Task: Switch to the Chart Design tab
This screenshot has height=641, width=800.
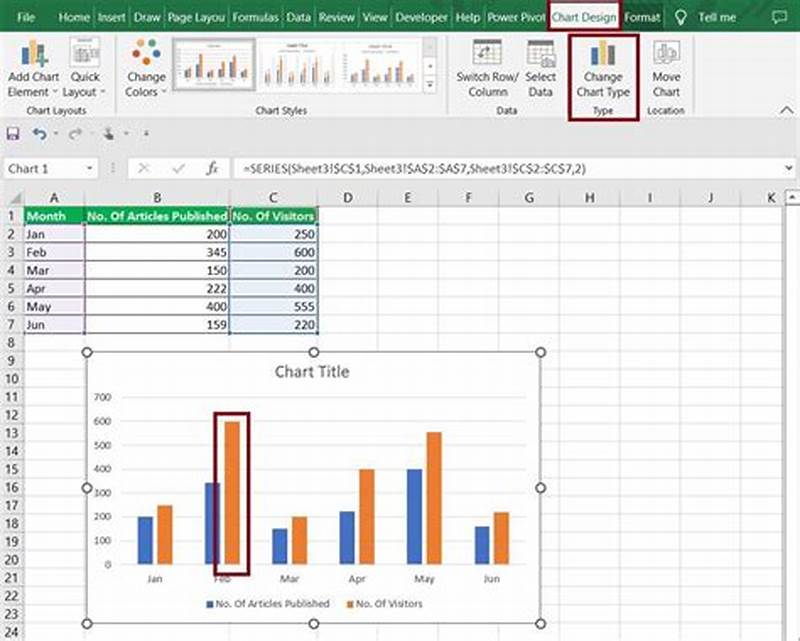Action: tap(584, 17)
